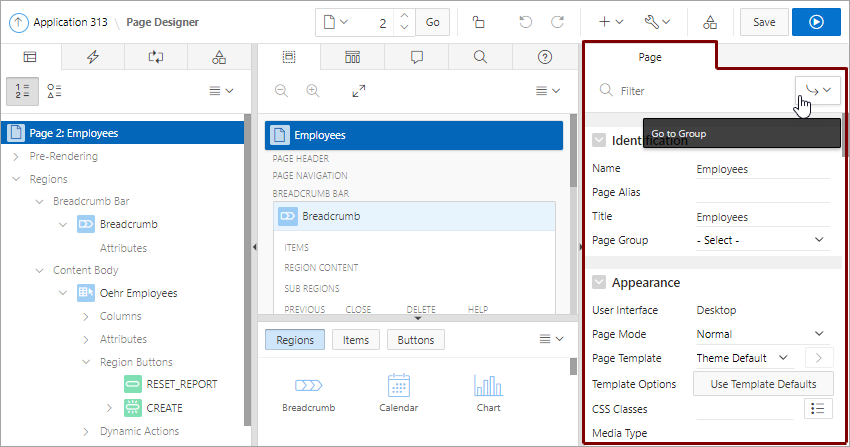Image resolution: width=850 pixels, height=447 pixels.
Task: Toggle group by component type view
Action: tap(54, 91)
